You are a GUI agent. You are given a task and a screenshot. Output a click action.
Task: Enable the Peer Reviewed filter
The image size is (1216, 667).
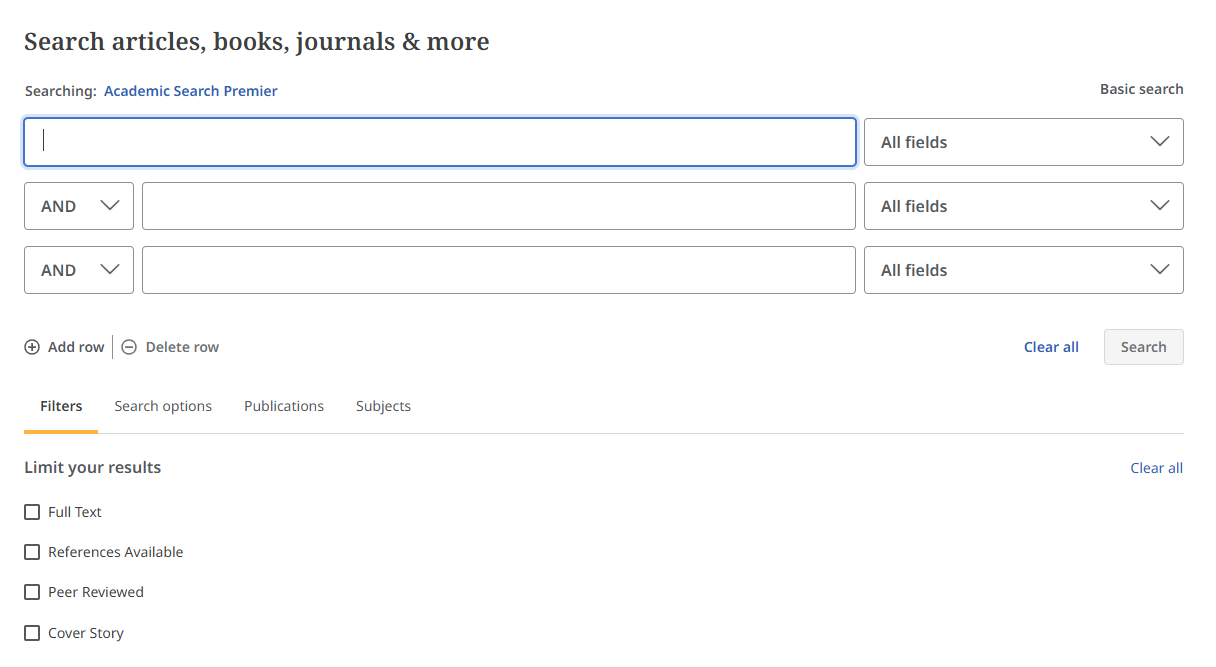(x=32, y=591)
